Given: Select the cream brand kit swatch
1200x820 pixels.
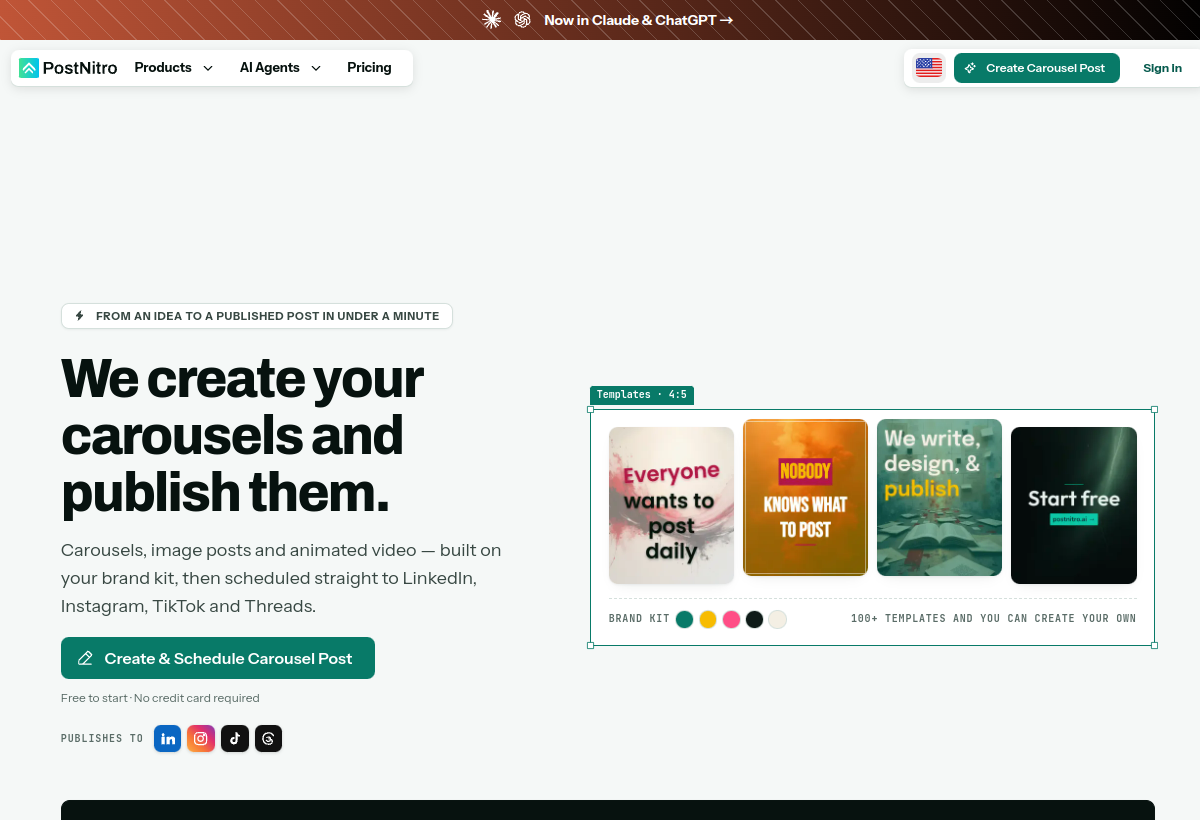Looking at the screenshot, I should 778,619.
